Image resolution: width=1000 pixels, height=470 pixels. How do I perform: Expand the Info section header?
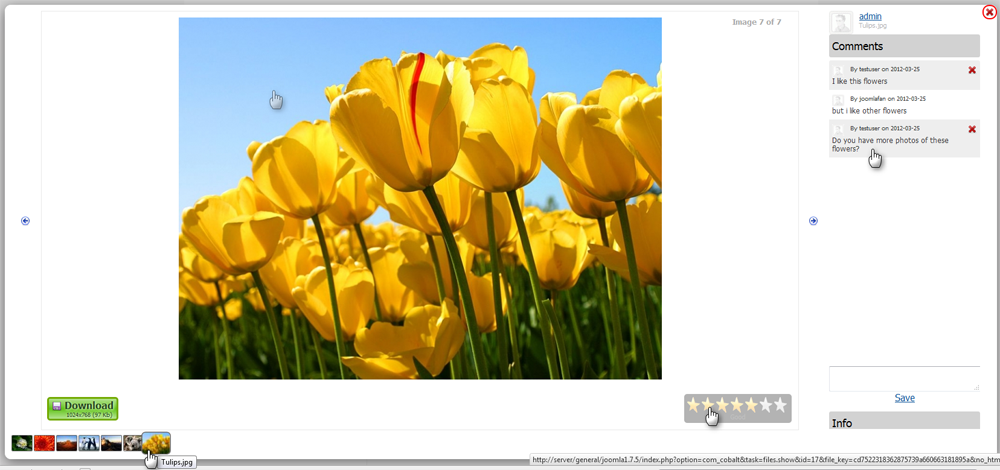point(903,423)
